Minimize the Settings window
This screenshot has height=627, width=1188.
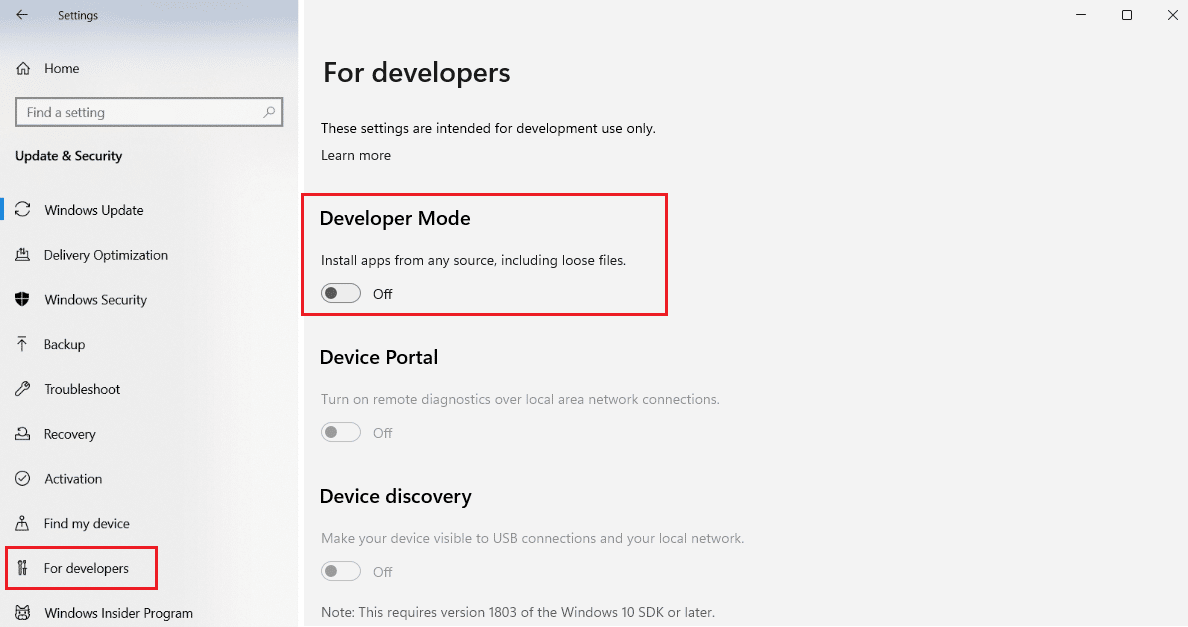click(1081, 15)
